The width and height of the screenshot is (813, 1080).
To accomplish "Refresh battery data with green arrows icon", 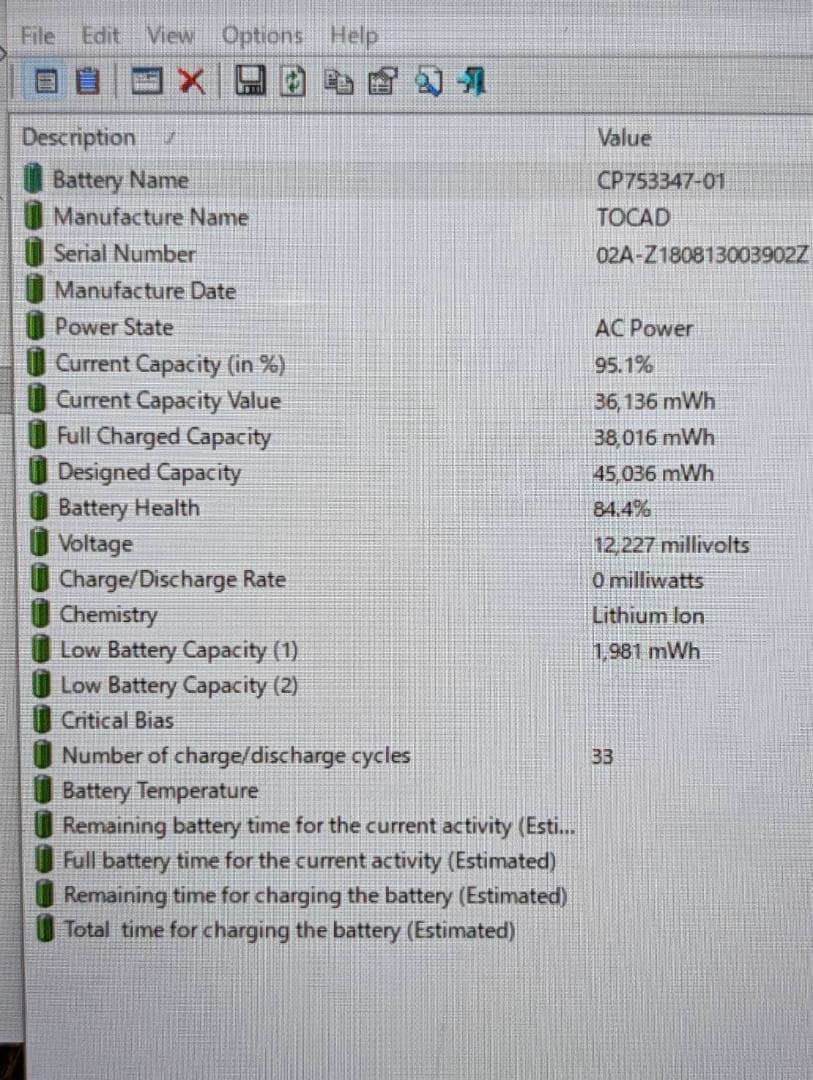I will [x=292, y=81].
